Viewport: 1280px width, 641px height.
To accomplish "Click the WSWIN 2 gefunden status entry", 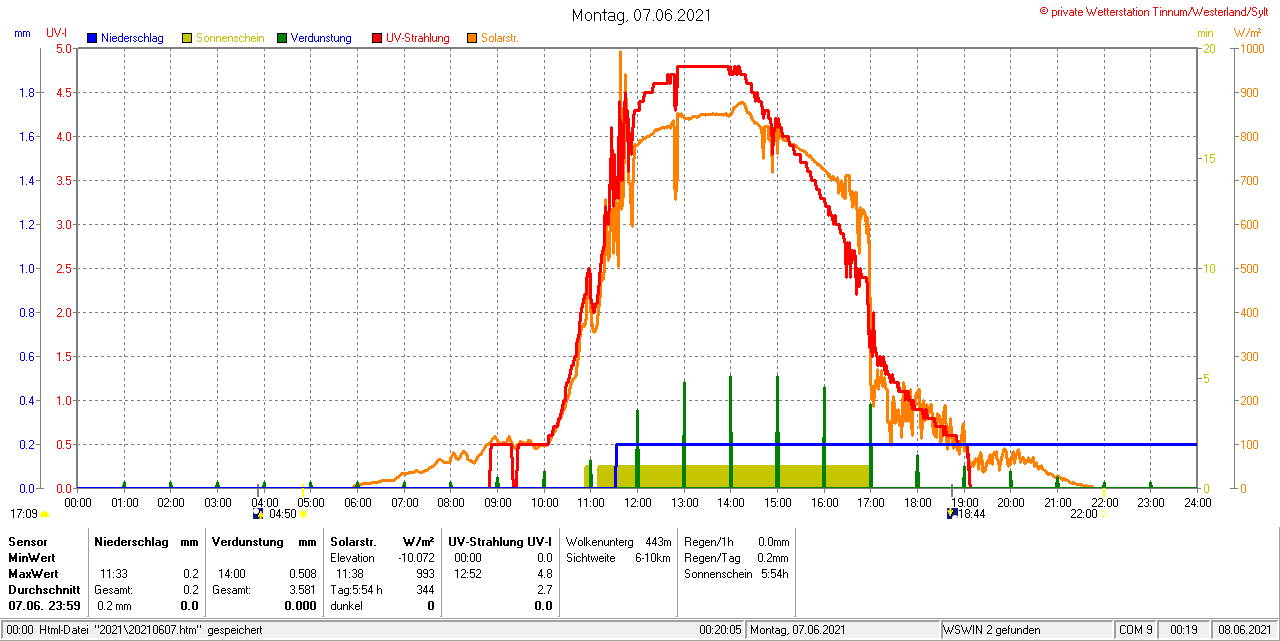I will pyautogui.click(x=992, y=630).
